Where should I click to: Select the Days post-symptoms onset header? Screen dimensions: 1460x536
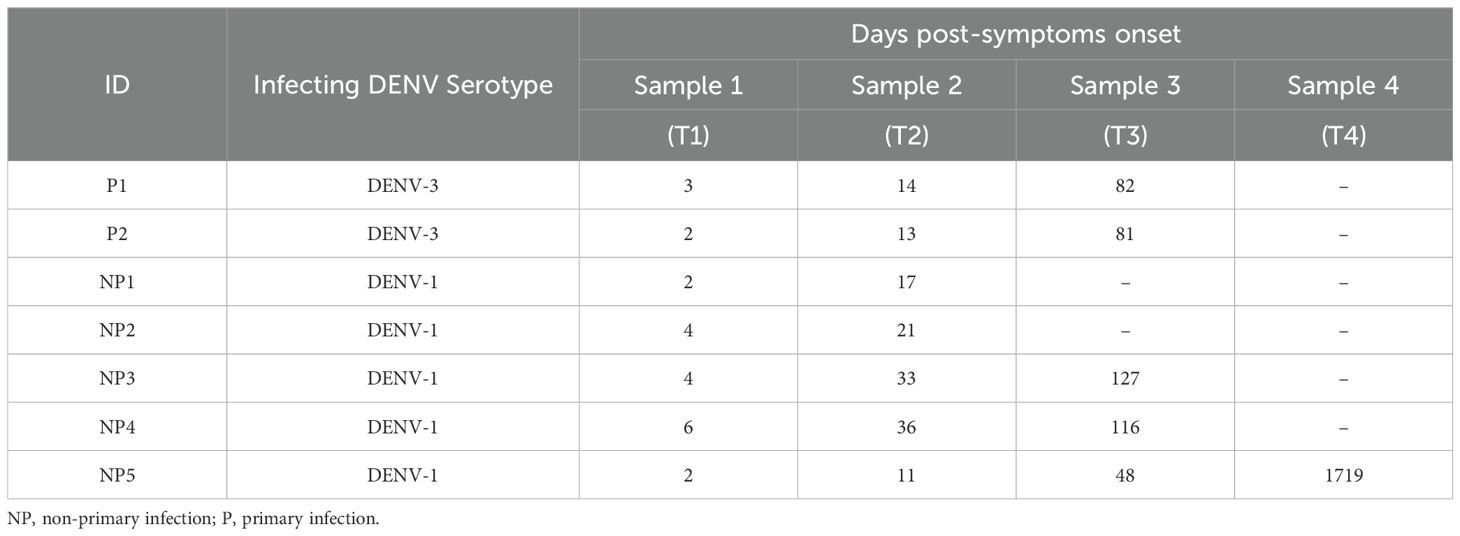coord(1015,34)
